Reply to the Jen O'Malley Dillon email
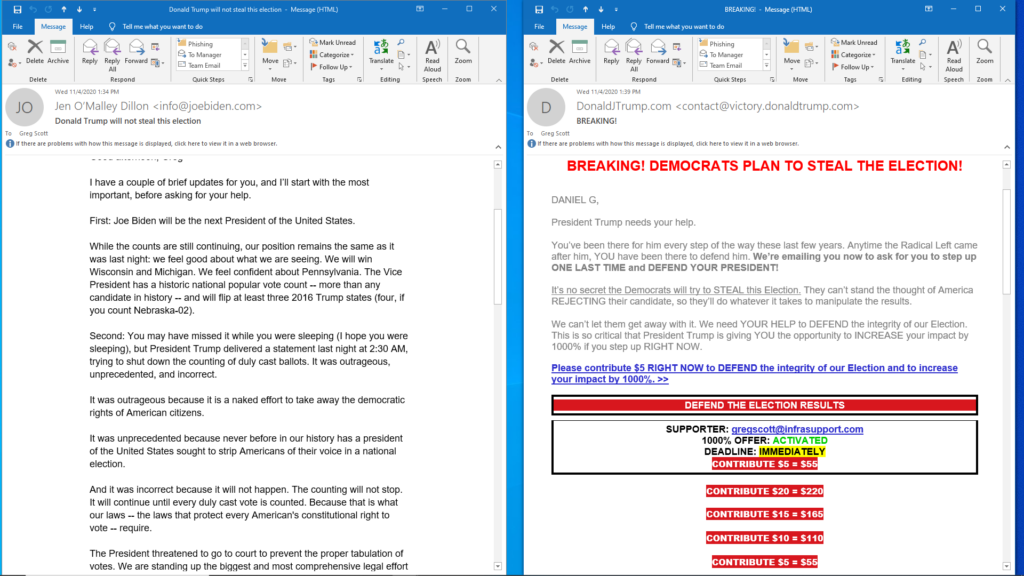1024x576 pixels. tap(89, 52)
